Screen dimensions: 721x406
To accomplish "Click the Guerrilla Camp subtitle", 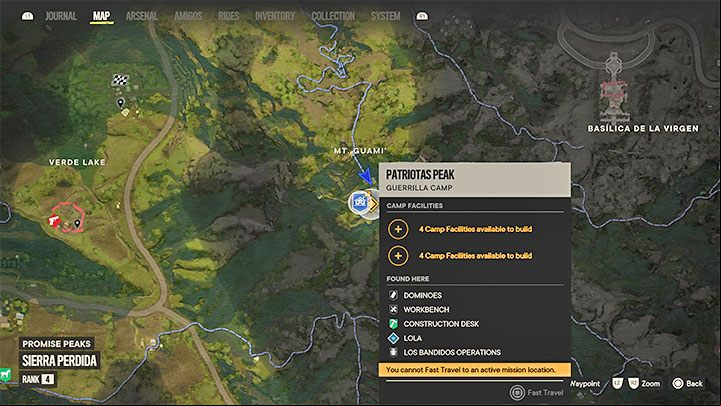I will tap(419, 188).
